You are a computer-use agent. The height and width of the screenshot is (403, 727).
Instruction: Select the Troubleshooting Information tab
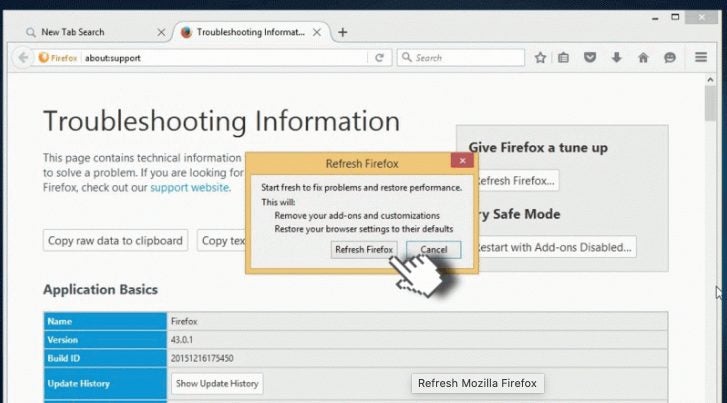tap(250, 32)
